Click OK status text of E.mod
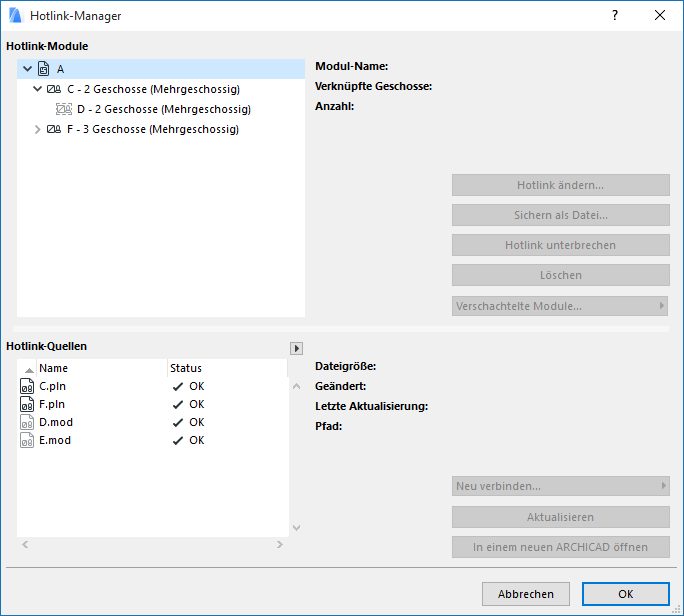 [197, 440]
